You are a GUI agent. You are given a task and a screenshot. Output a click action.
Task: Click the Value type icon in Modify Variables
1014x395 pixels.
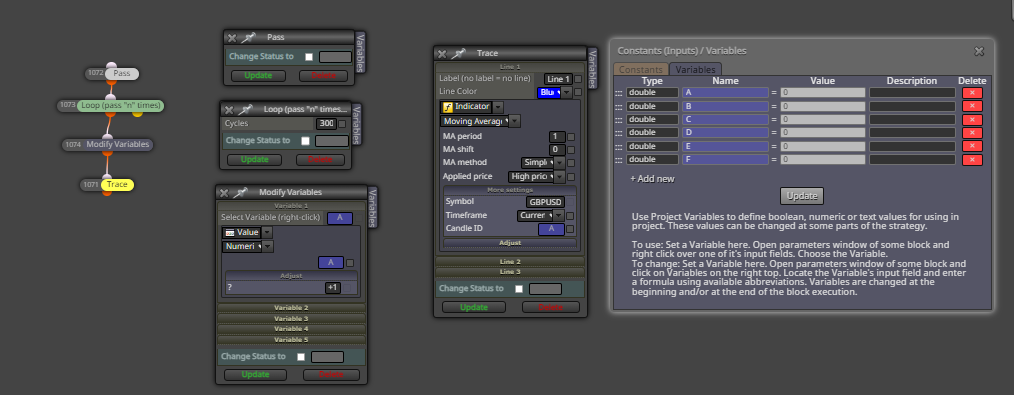tap(229, 233)
